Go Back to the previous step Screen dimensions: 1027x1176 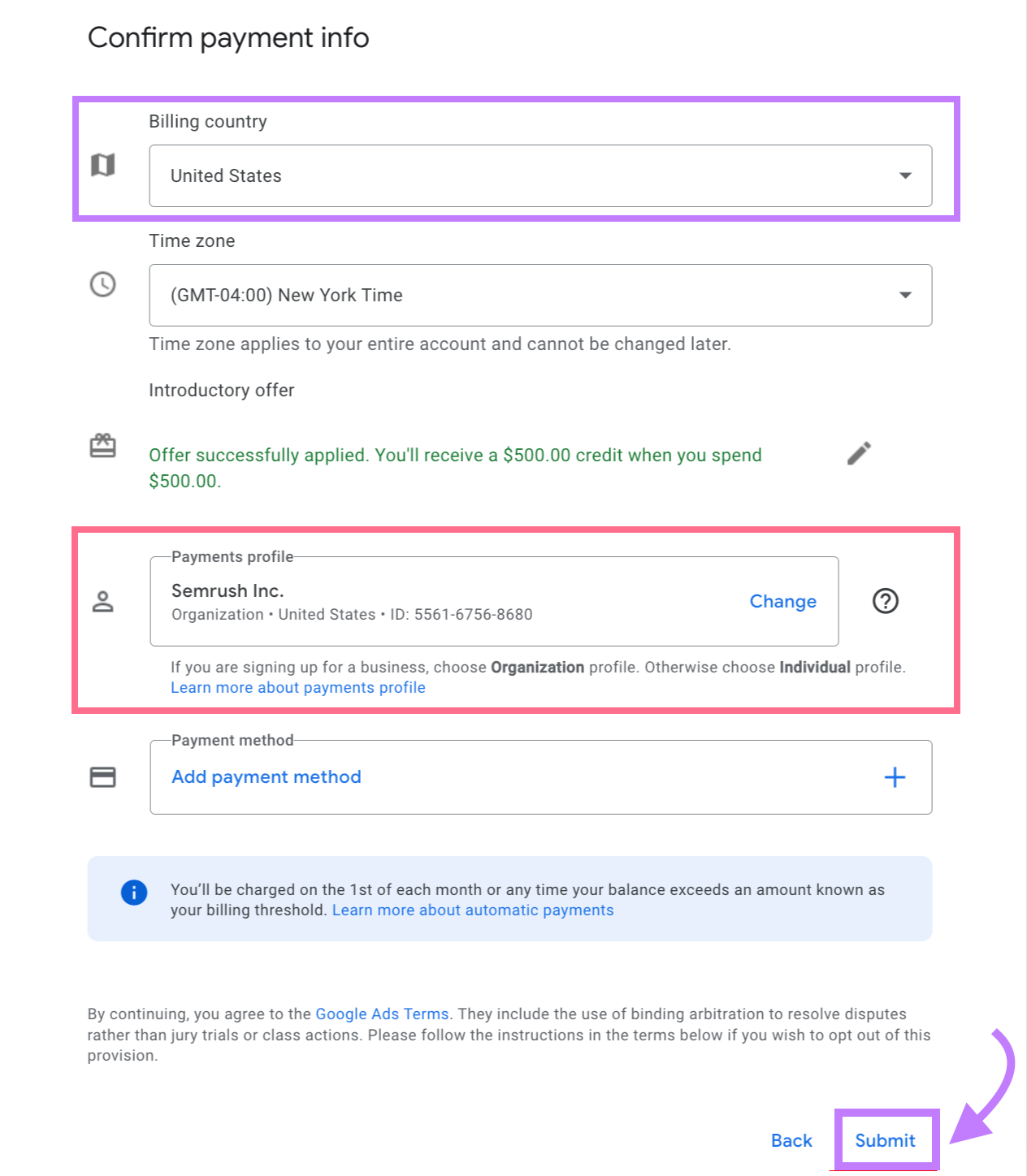click(x=791, y=1140)
